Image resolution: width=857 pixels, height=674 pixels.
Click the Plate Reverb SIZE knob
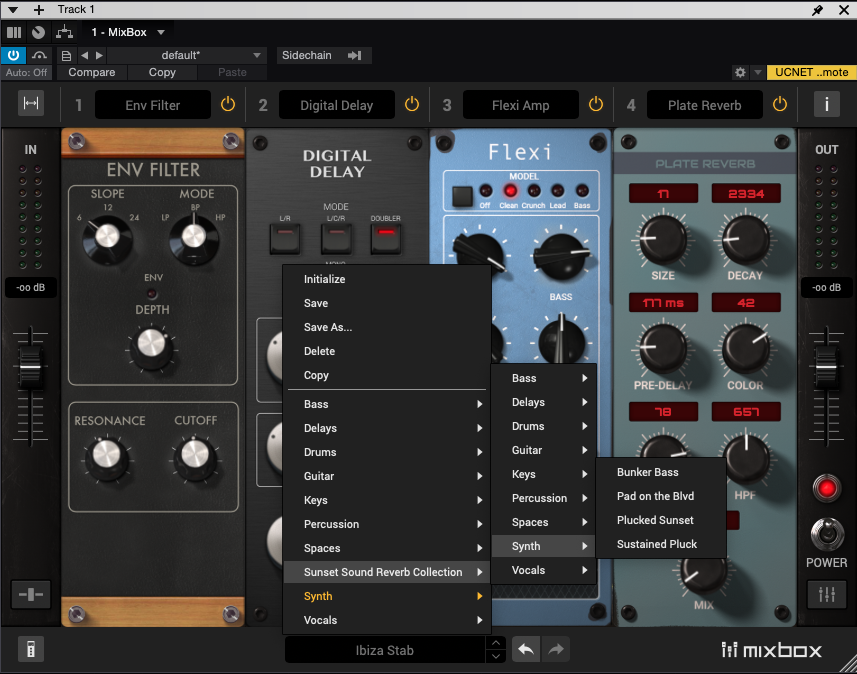click(662, 239)
